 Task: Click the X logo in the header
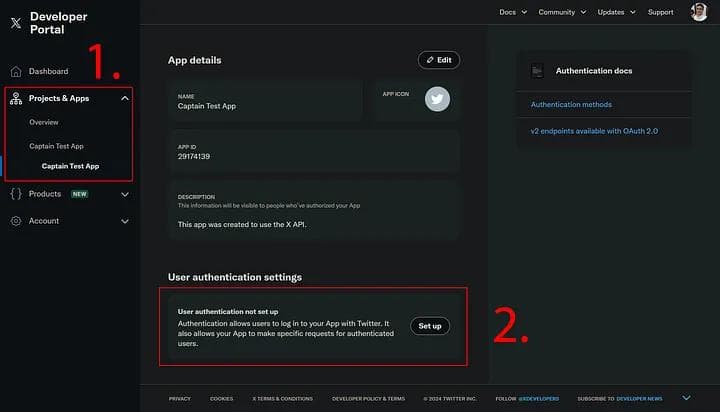click(16, 23)
